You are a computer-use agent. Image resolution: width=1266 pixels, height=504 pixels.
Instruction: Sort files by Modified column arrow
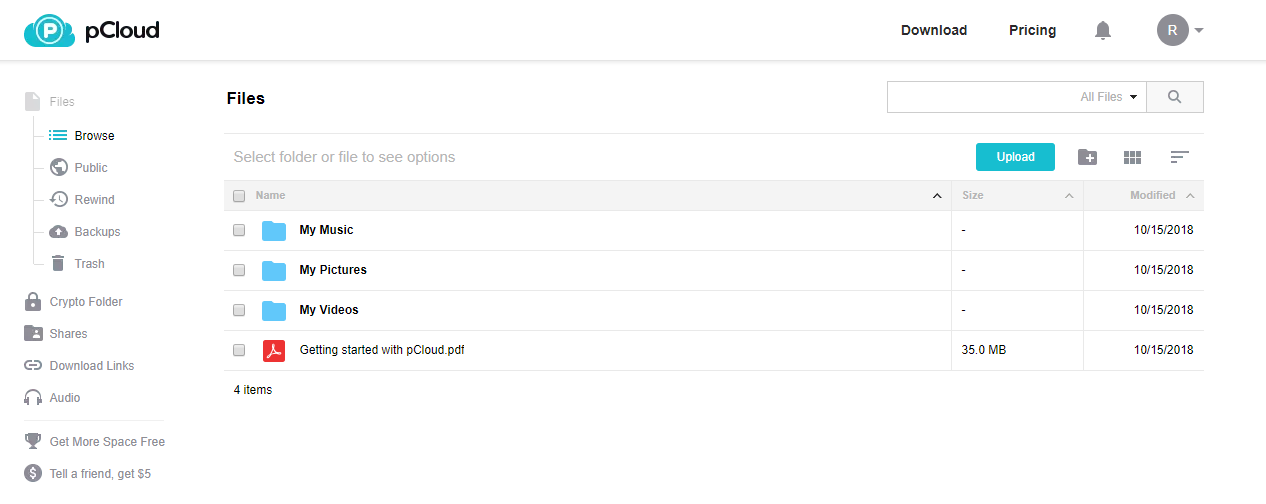[x=1190, y=196]
